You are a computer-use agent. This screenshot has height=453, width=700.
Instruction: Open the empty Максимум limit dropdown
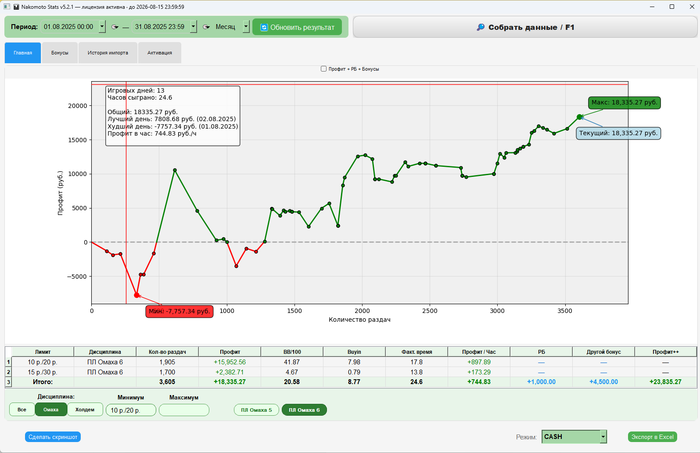coord(184,410)
